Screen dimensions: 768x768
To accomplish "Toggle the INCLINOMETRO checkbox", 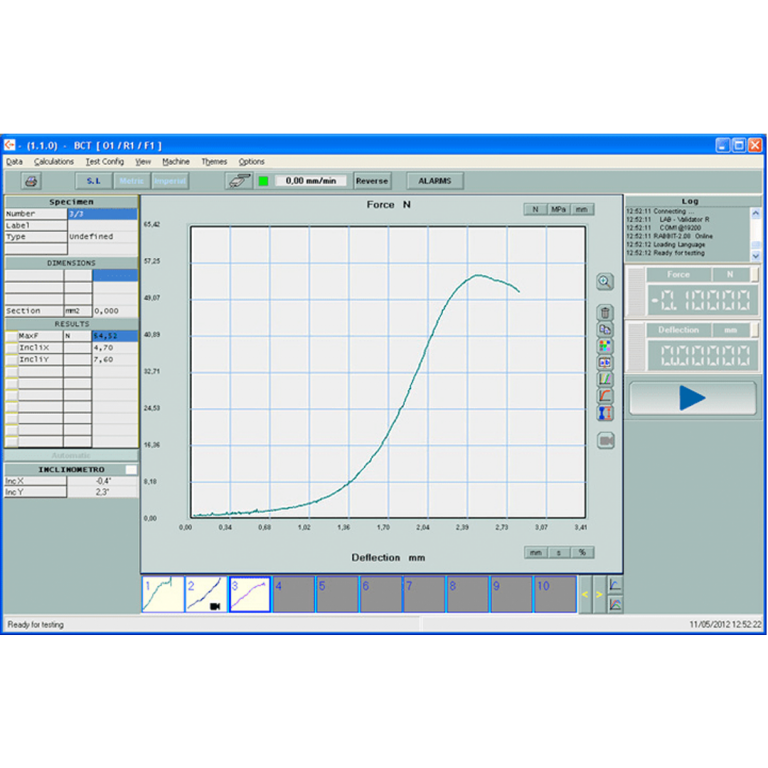I will coord(131,469).
